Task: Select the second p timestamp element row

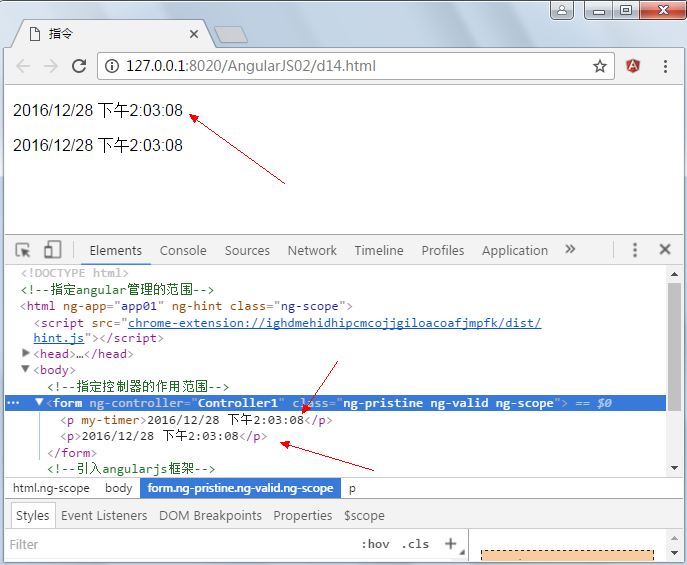Action: point(163,437)
